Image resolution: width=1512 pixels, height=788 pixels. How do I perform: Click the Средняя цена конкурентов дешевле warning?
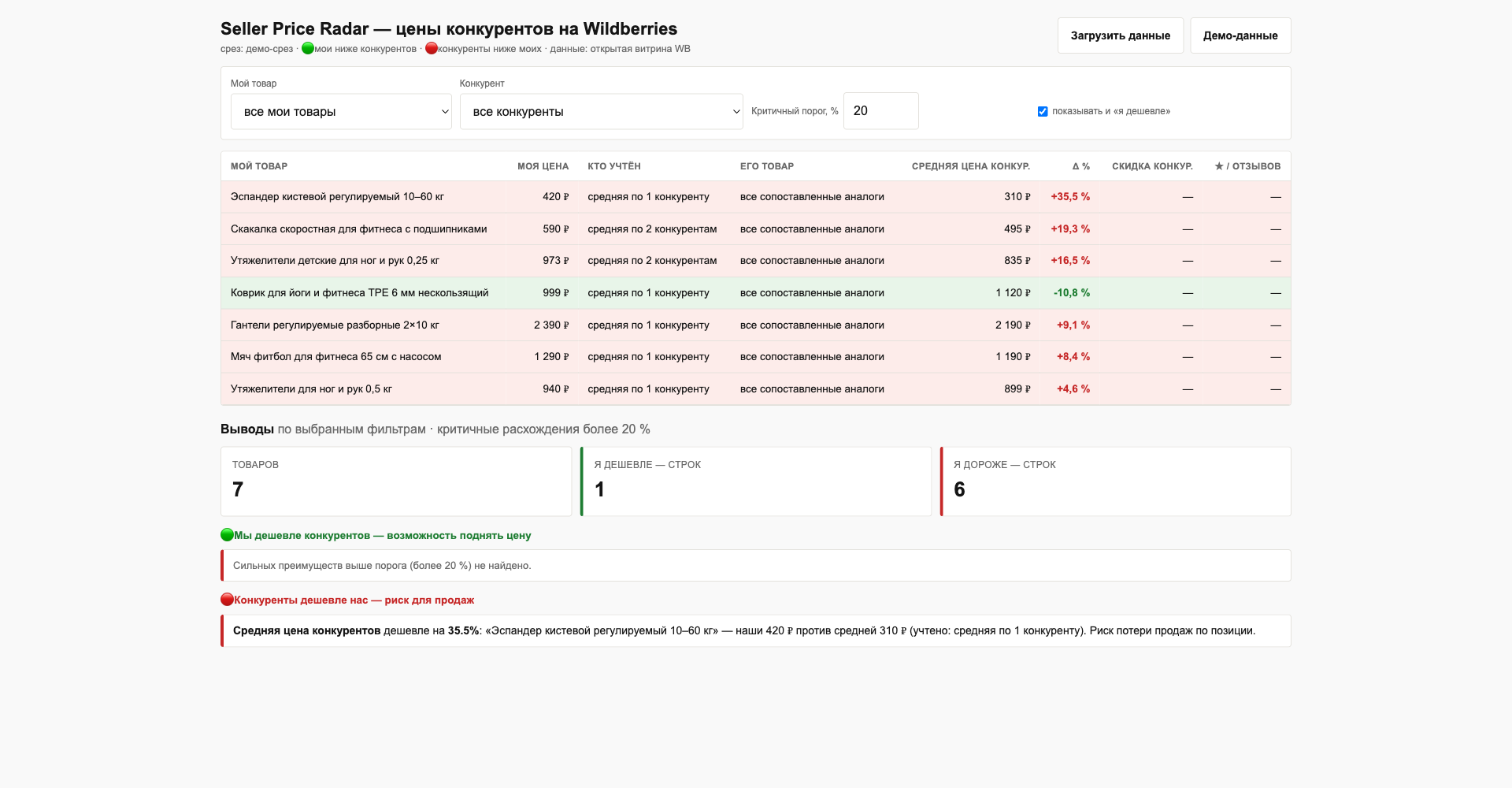click(x=756, y=631)
